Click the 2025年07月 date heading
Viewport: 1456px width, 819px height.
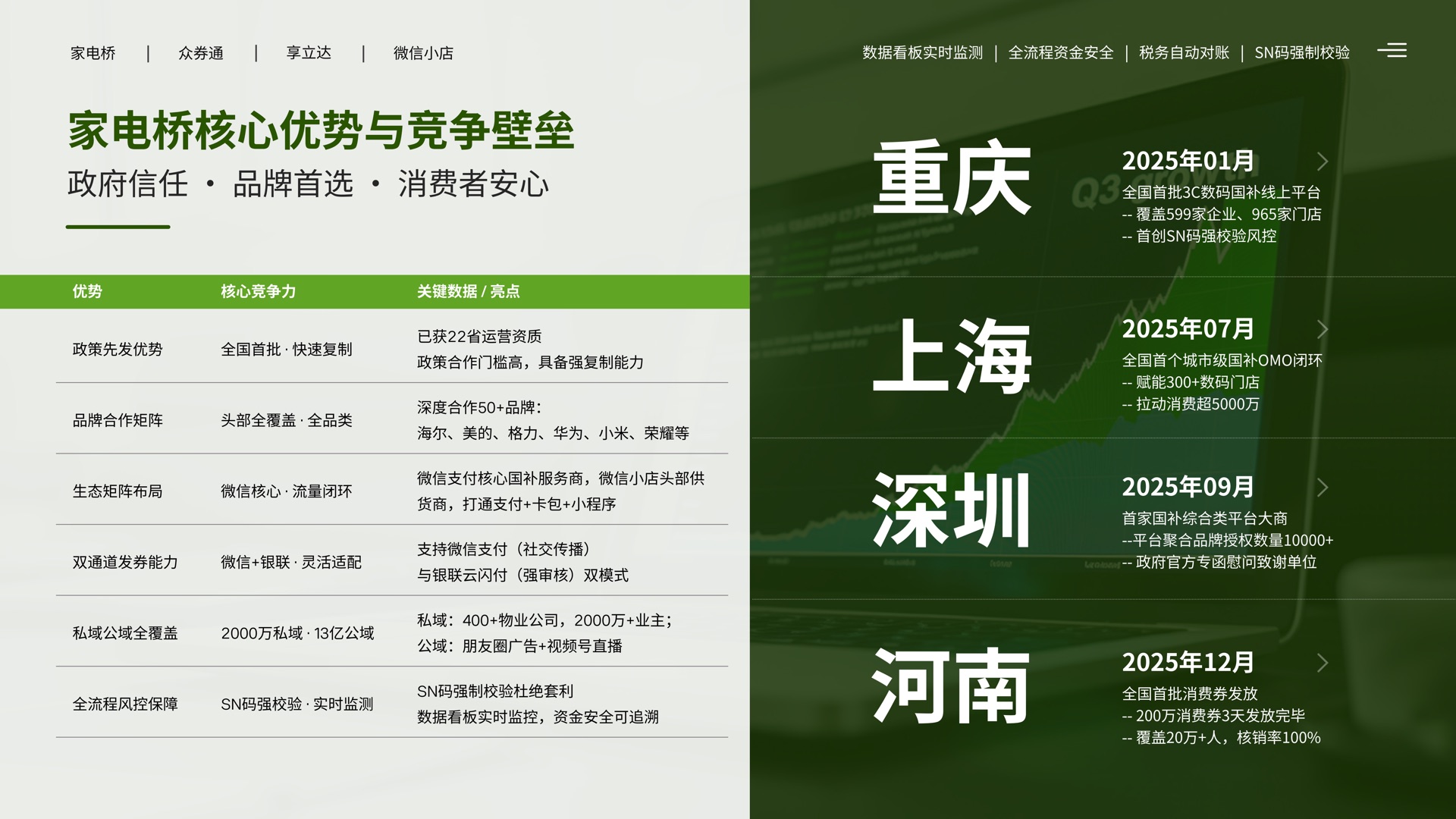tap(1188, 328)
